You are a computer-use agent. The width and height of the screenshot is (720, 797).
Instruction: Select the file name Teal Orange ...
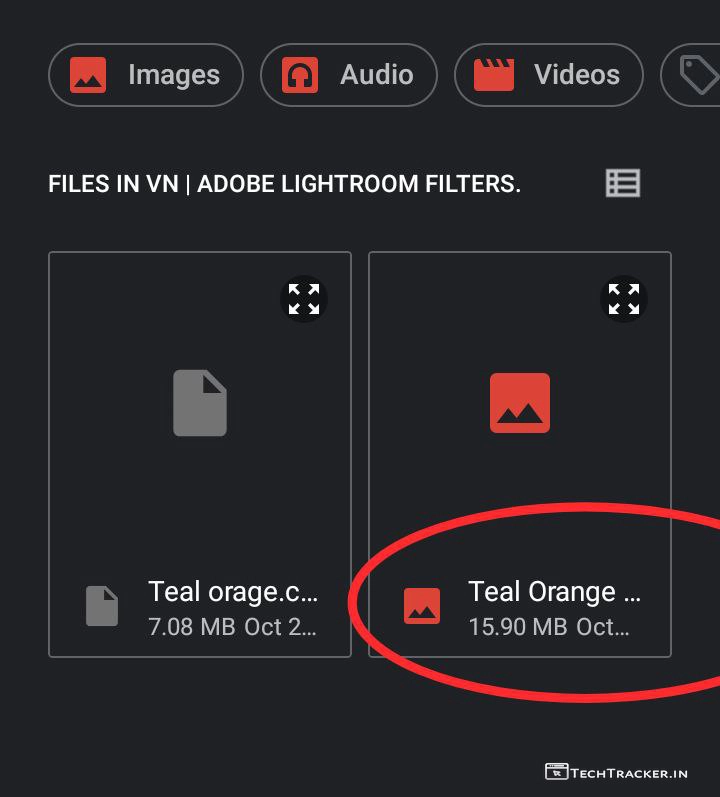[554, 592]
